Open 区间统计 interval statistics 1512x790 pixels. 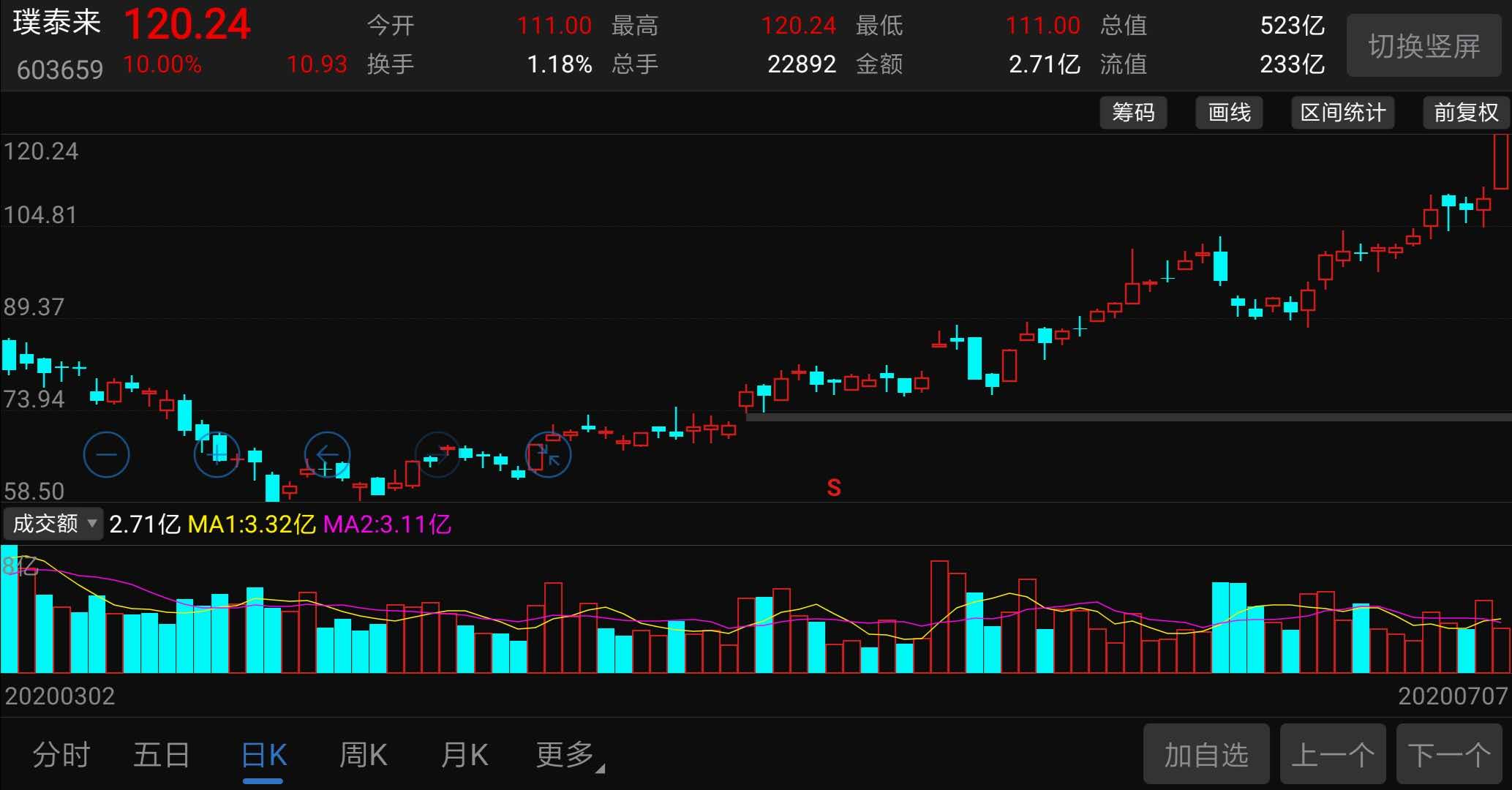point(1342,113)
